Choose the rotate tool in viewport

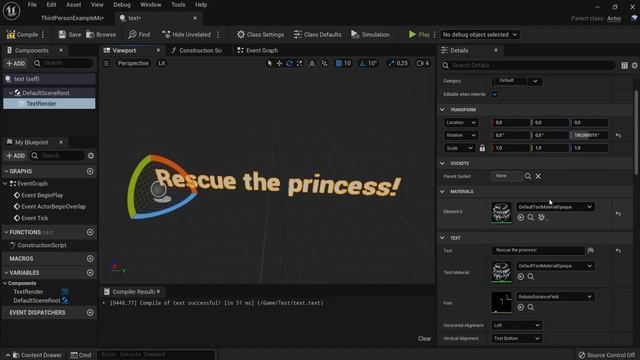[x=289, y=63]
